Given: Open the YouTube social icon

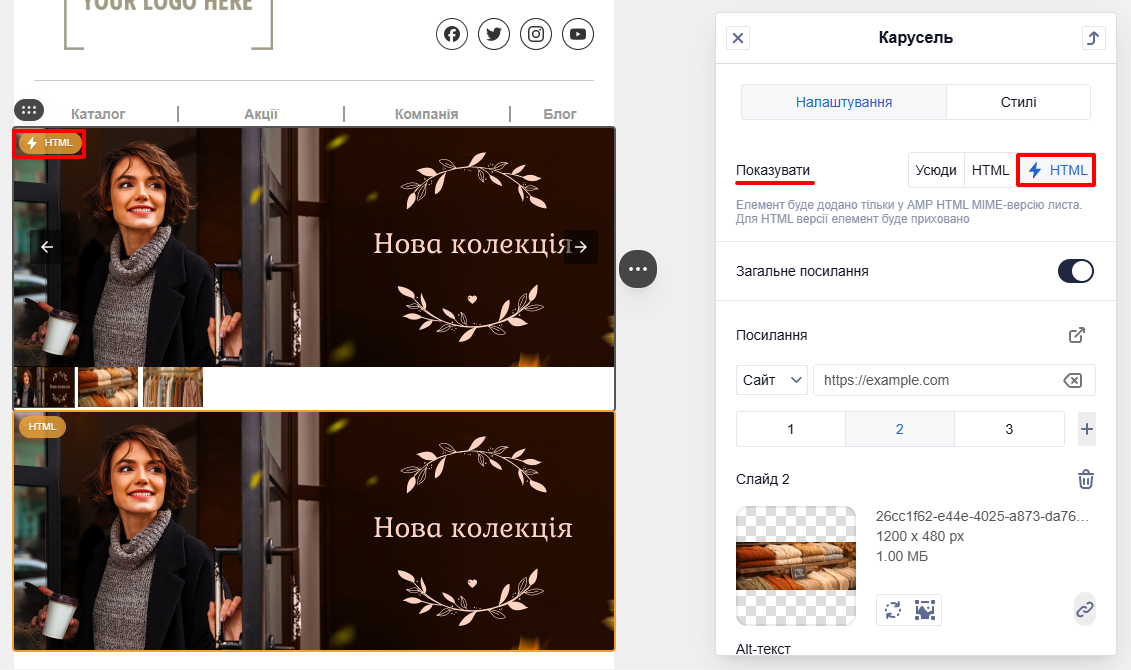Looking at the screenshot, I should click(x=578, y=34).
